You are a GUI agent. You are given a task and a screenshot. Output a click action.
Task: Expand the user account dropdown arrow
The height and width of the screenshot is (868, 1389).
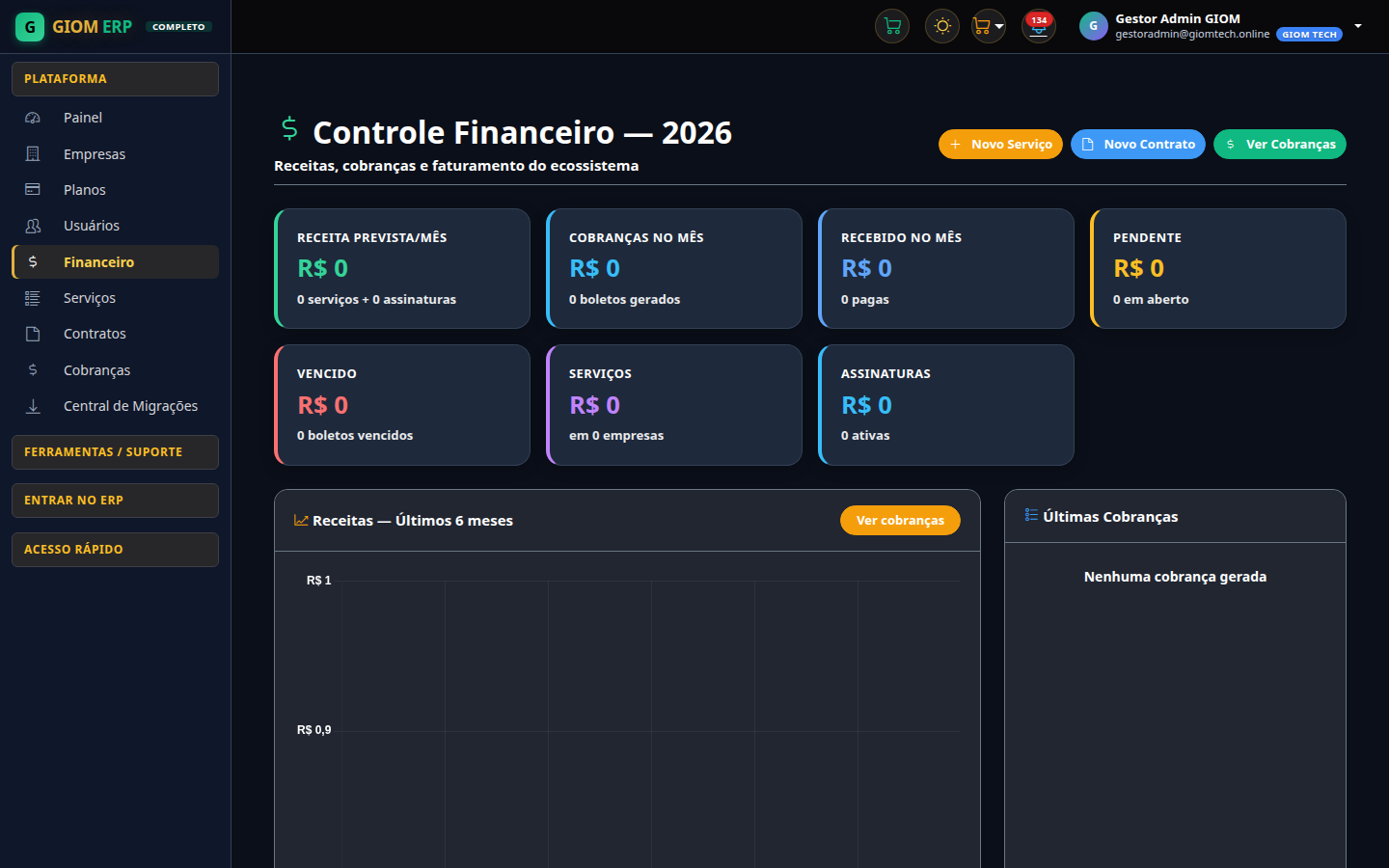(x=1358, y=26)
